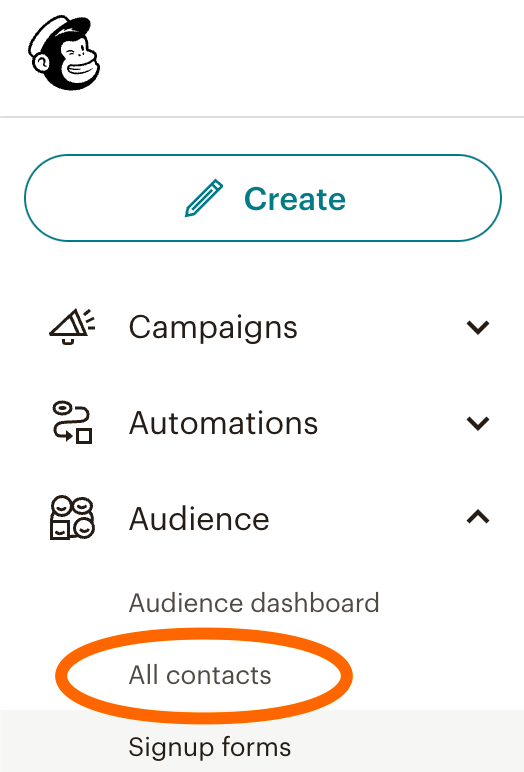Select the Campaigns megaphone icon
This screenshot has height=772, width=524.
point(72,326)
